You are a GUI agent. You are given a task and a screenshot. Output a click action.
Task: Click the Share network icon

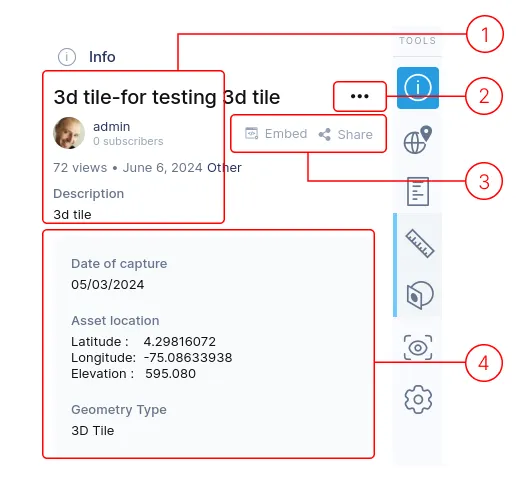[x=324, y=135]
